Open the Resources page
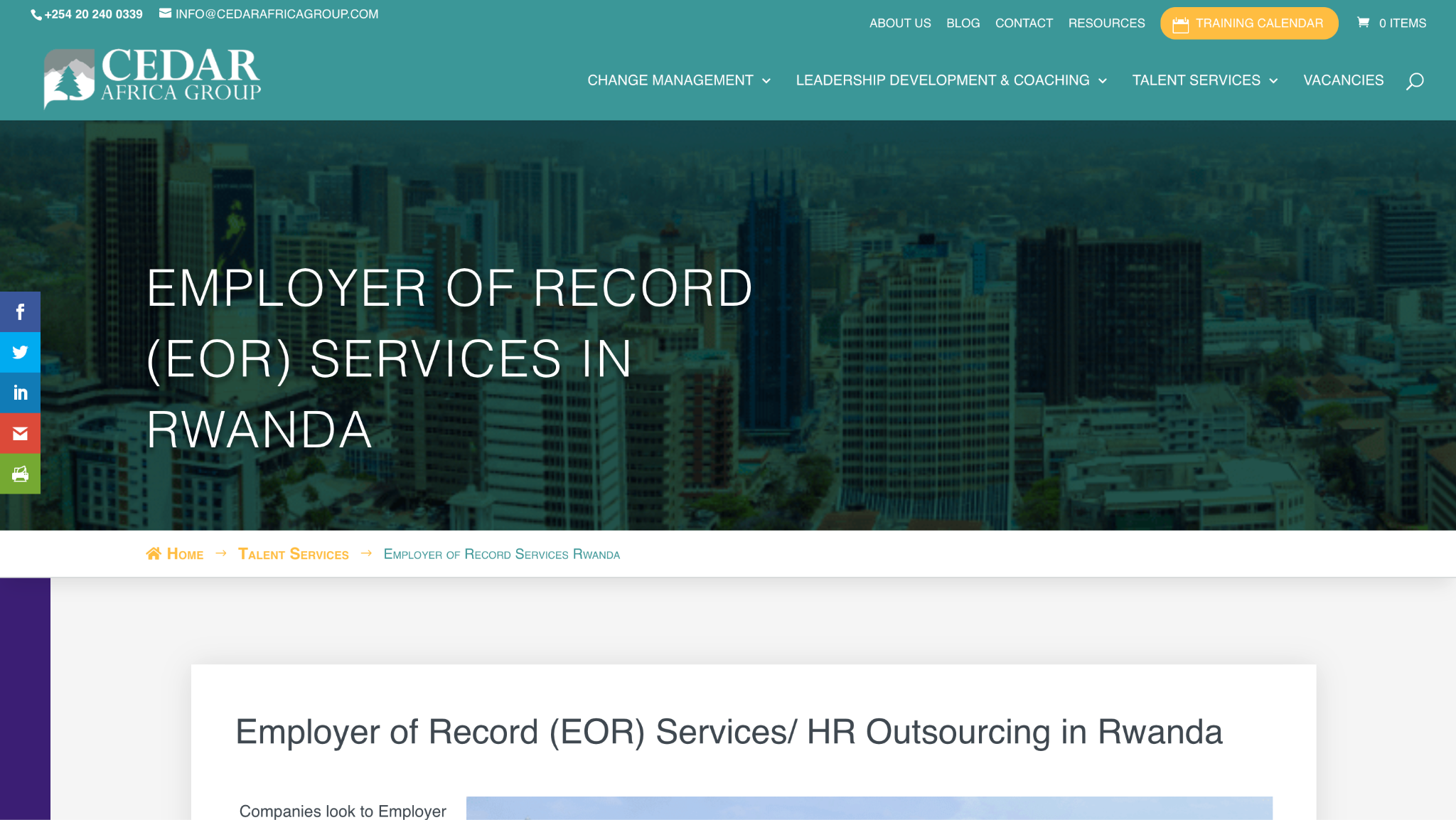The image size is (1456, 820). (1106, 23)
